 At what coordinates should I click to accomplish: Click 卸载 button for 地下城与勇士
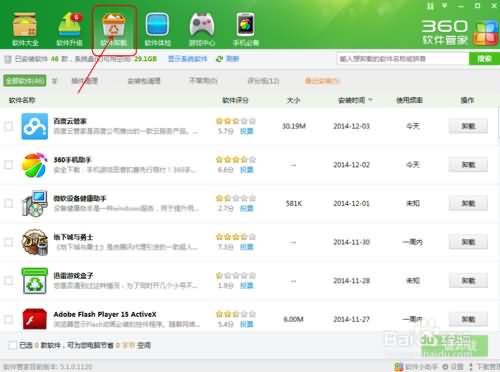click(x=468, y=242)
